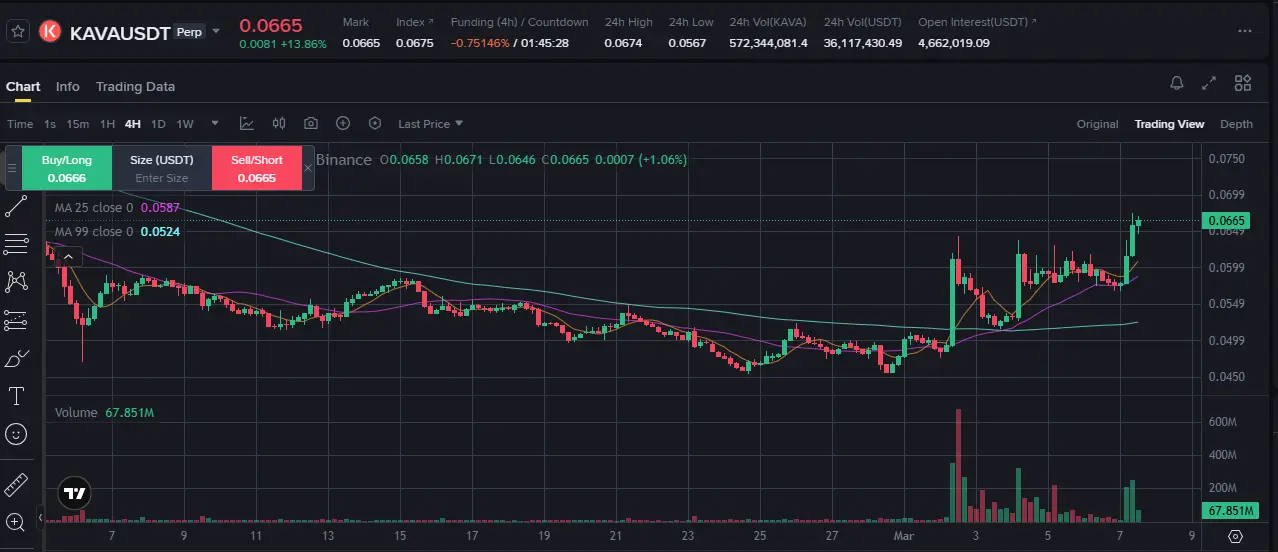This screenshot has height=552, width=1278.
Task: Select the ruler measure tool
Action: (x=16, y=485)
